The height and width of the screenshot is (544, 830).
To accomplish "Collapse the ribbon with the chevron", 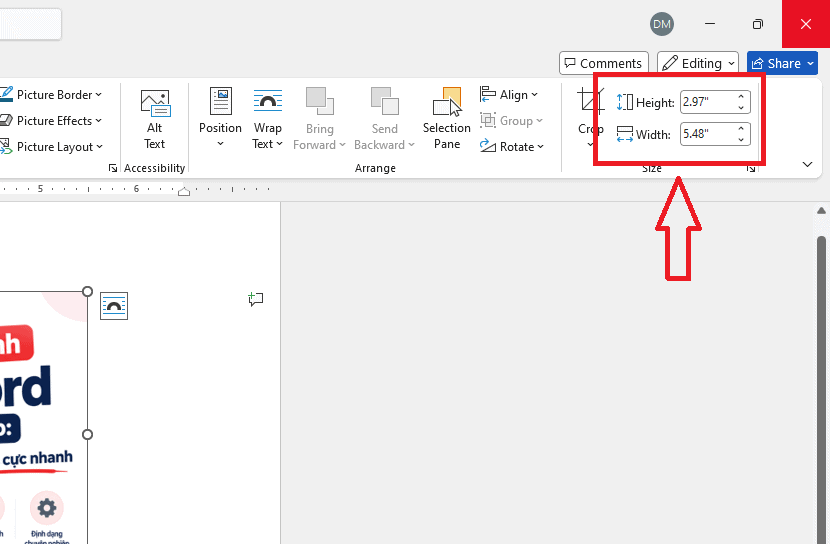I will (x=807, y=165).
